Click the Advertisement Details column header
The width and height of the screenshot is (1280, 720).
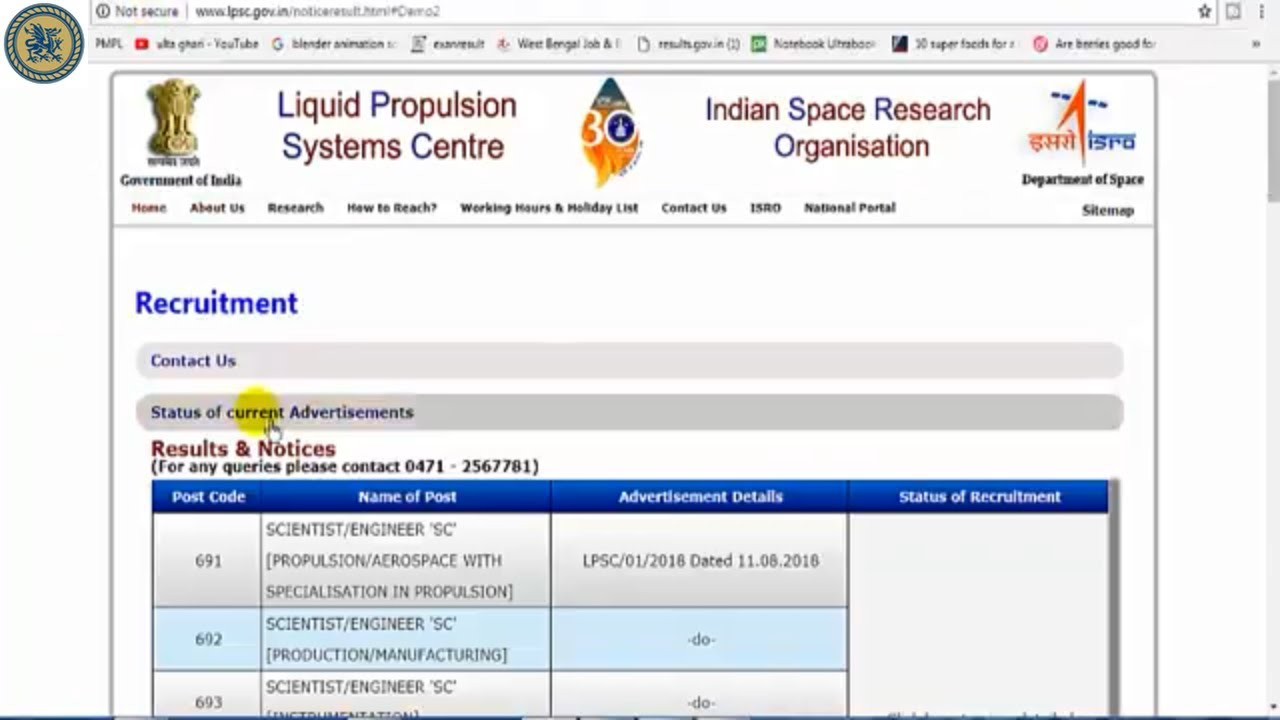click(x=700, y=496)
